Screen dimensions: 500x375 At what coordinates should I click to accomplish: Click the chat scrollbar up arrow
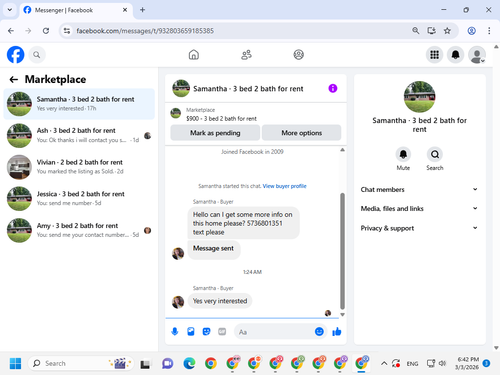click(x=342, y=150)
